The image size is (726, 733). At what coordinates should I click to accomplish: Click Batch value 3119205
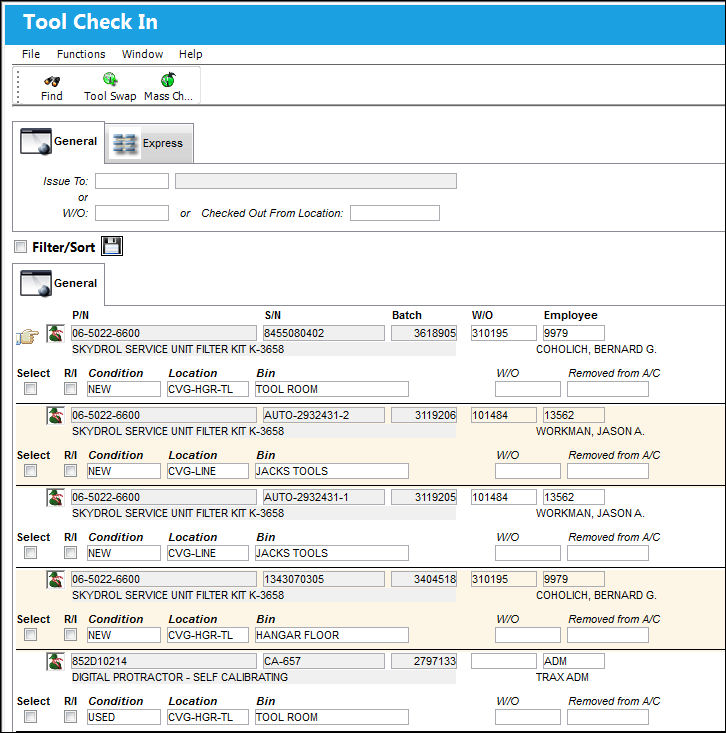point(424,497)
